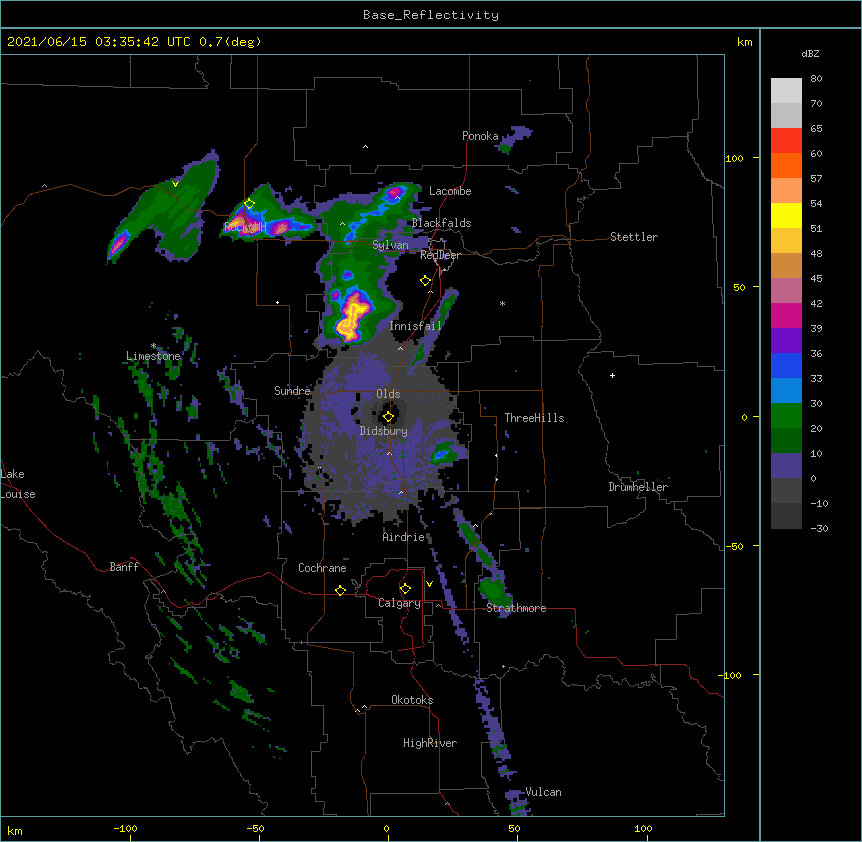Click the Drumheller town label
The width and height of the screenshot is (862, 842).
[638, 487]
